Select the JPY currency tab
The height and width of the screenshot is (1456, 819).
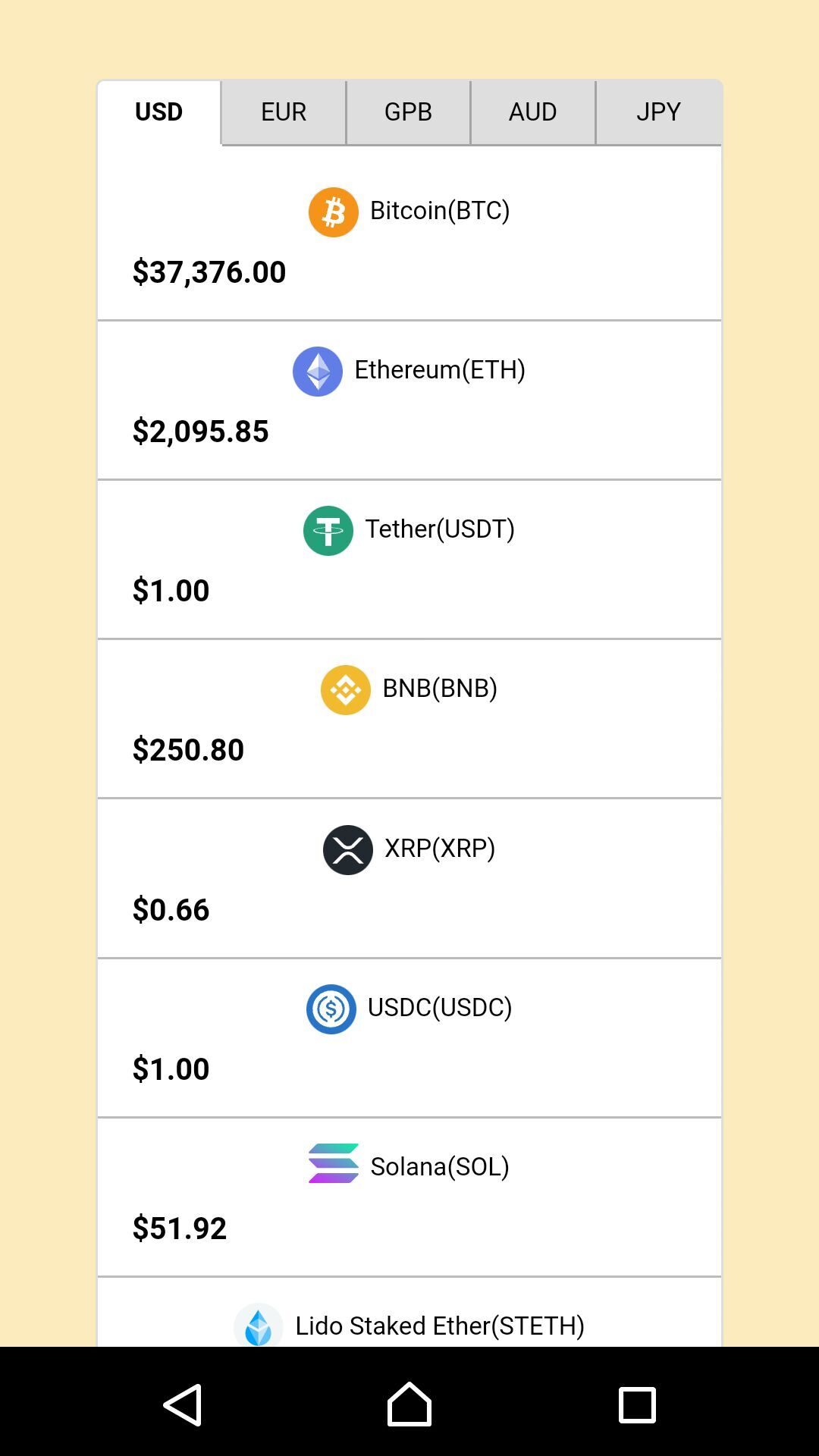pyautogui.click(x=658, y=112)
